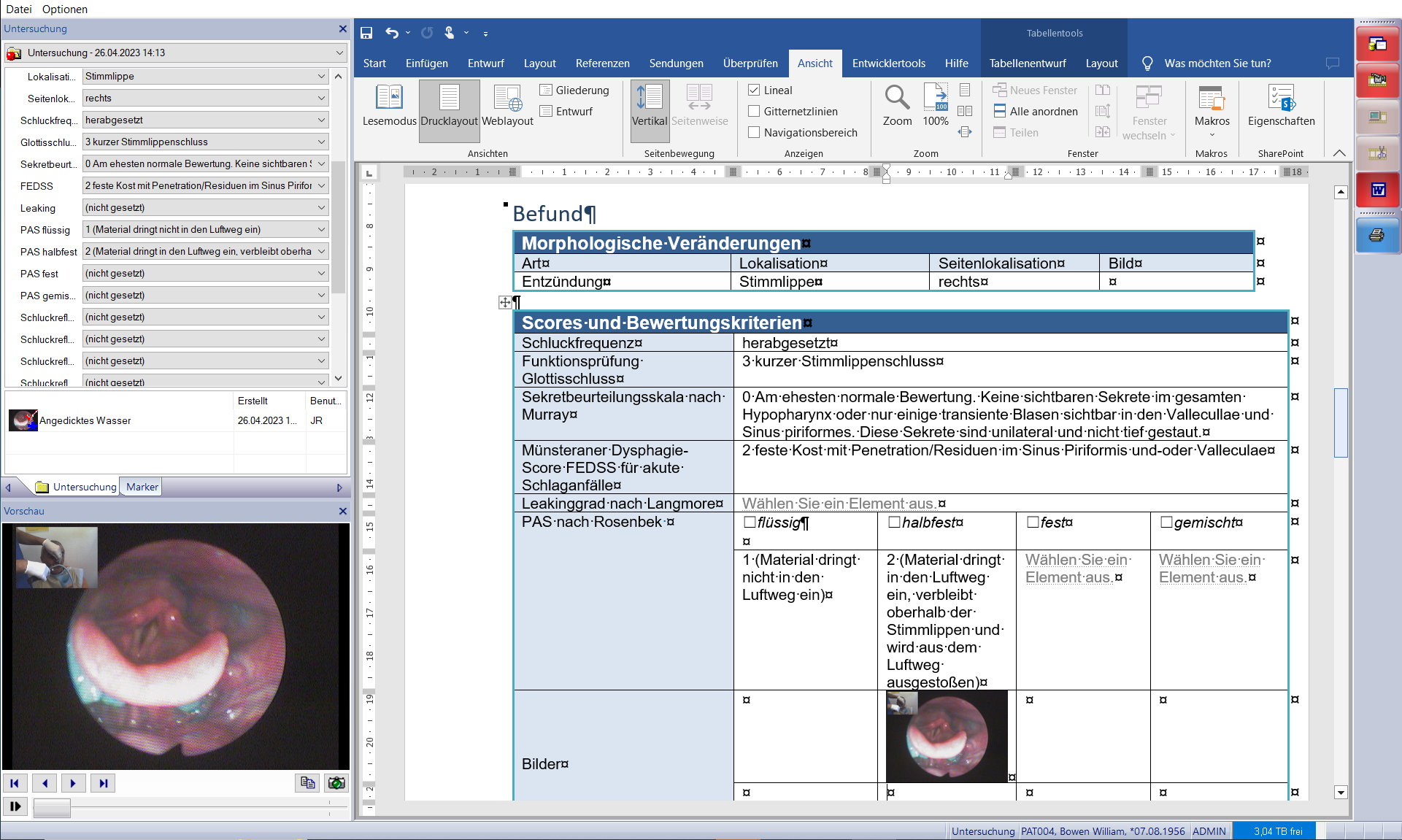Viewport: 1402px width, 840px height.
Task: Click the touch/mouse mode icon
Action: [449, 33]
